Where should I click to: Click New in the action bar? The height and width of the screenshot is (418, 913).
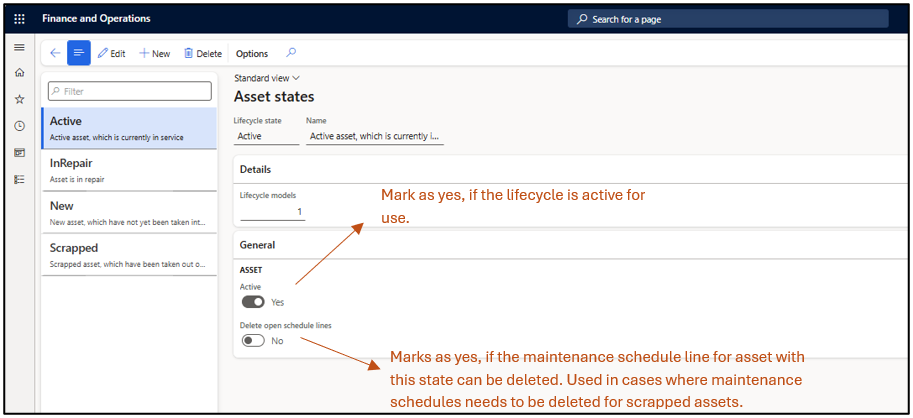point(154,54)
